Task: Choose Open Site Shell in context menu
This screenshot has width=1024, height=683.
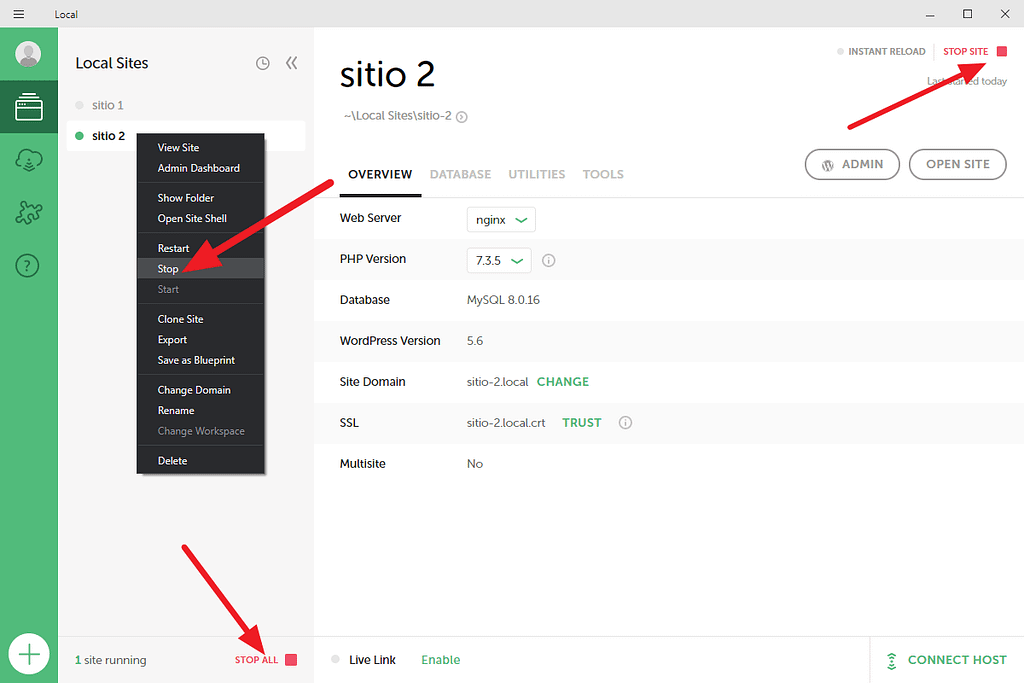Action: point(200,218)
